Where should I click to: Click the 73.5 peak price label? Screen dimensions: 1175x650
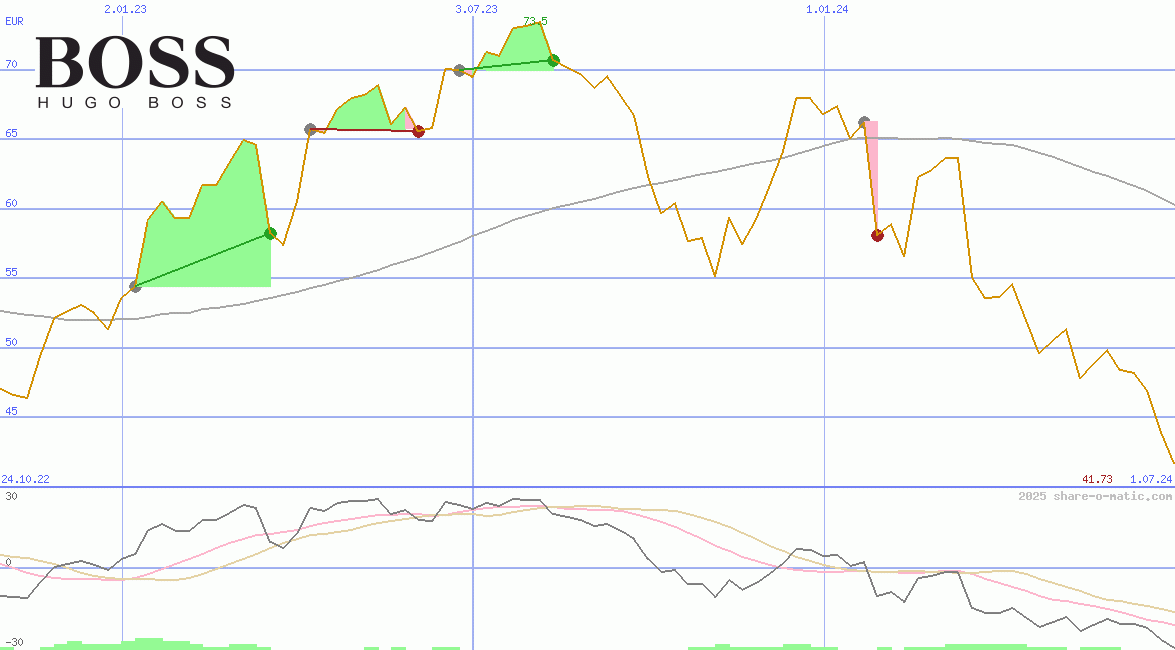pyautogui.click(x=535, y=21)
